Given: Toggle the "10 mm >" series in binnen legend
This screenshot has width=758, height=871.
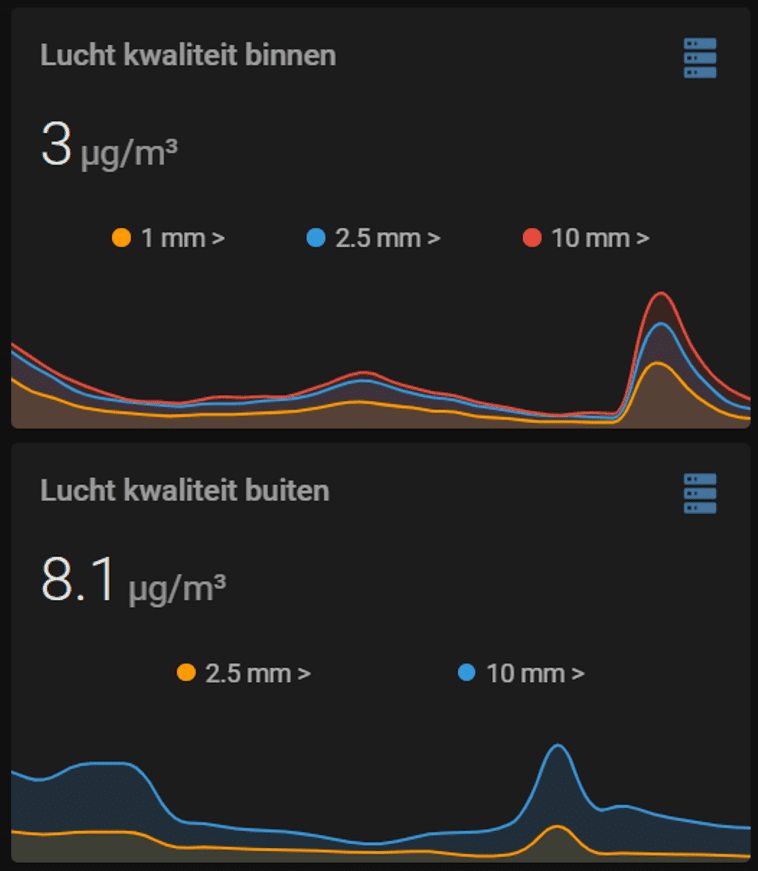Looking at the screenshot, I should pyautogui.click(x=600, y=238).
